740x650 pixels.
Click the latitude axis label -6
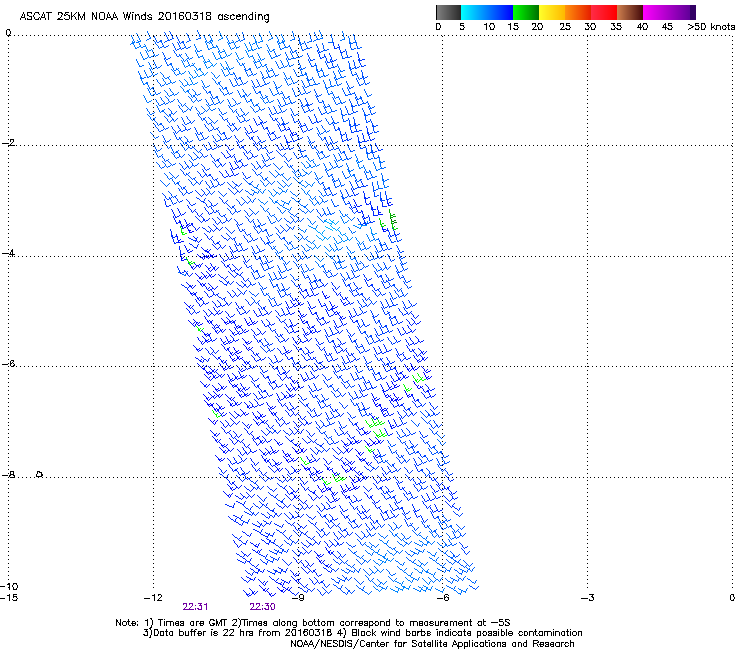coord(8,364)
